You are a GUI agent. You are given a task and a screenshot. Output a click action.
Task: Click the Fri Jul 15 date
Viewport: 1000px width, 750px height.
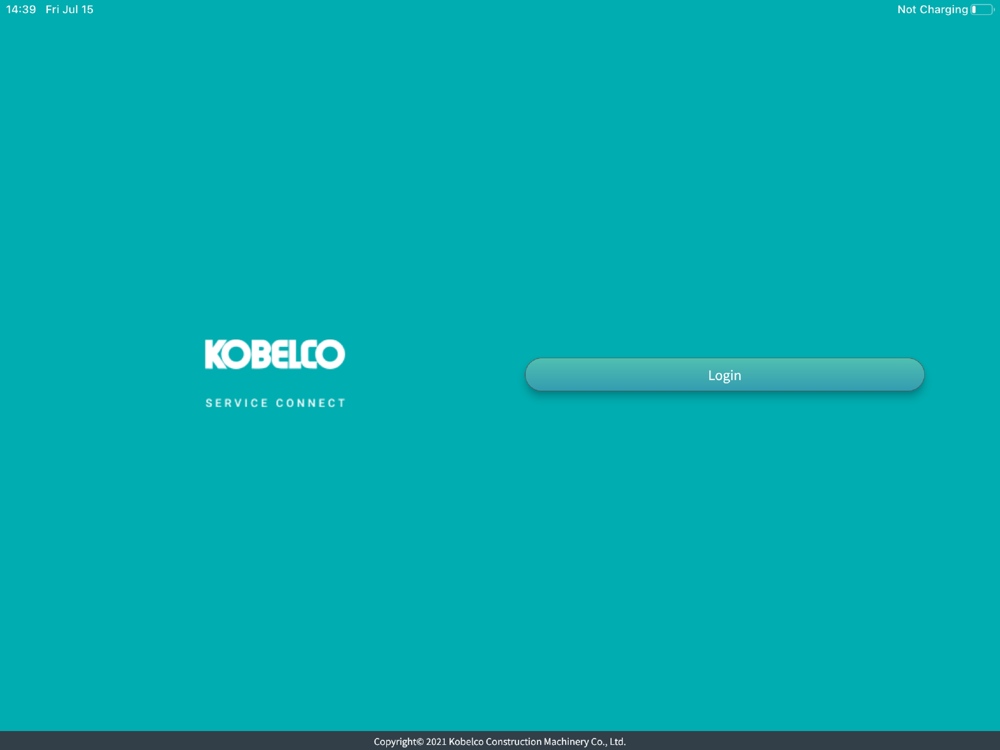[x=70, y=10]
